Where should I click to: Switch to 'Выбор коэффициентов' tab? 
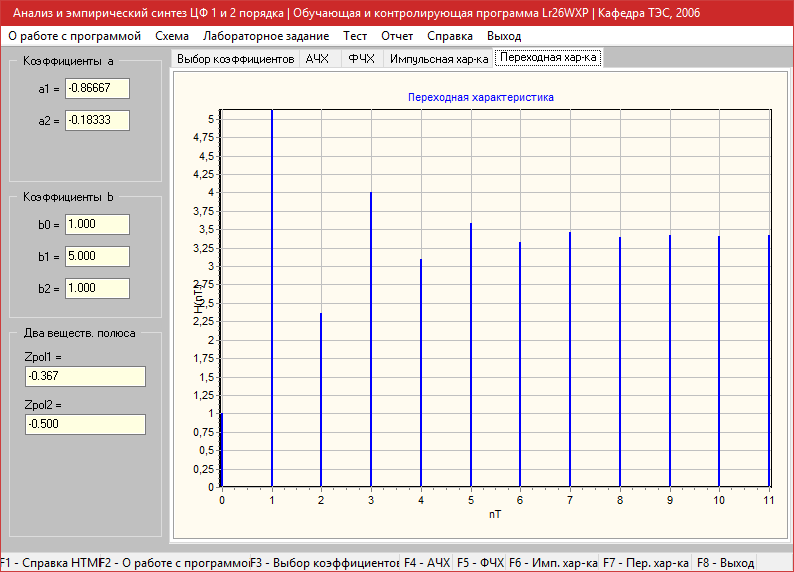[x=235, y=59]
